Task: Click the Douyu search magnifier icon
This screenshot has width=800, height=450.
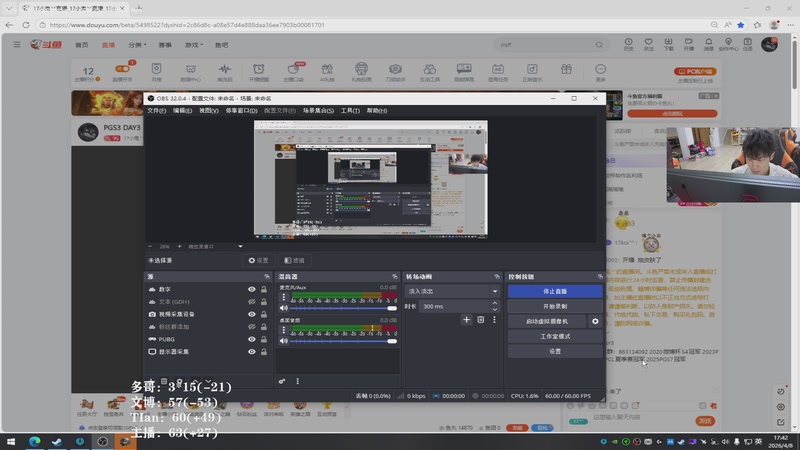Action: (x=599, y=45)
